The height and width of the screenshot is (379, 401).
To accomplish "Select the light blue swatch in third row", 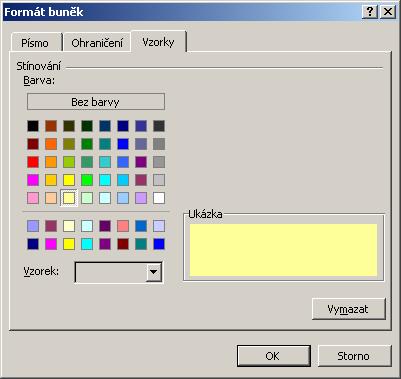I will tap(123, 162).
